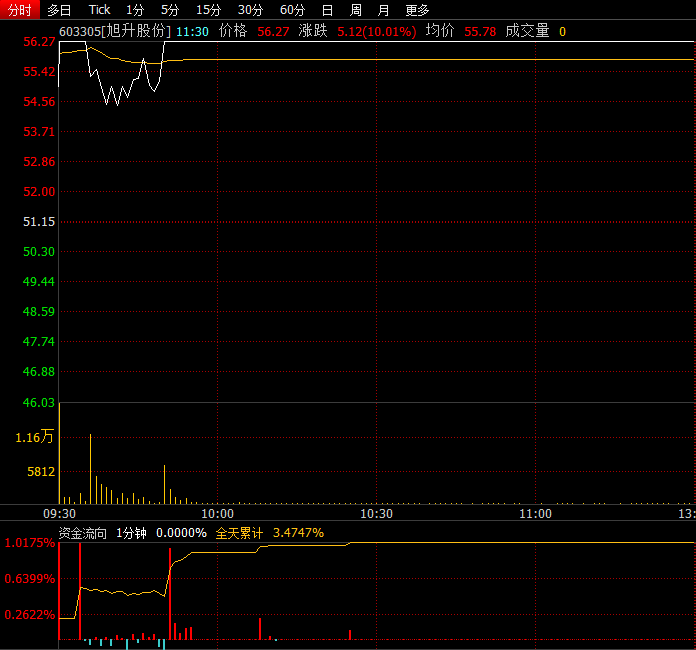Click the volume spike bar before 09:50
This screenshot has height=650, width=696.
coord(164,484)
